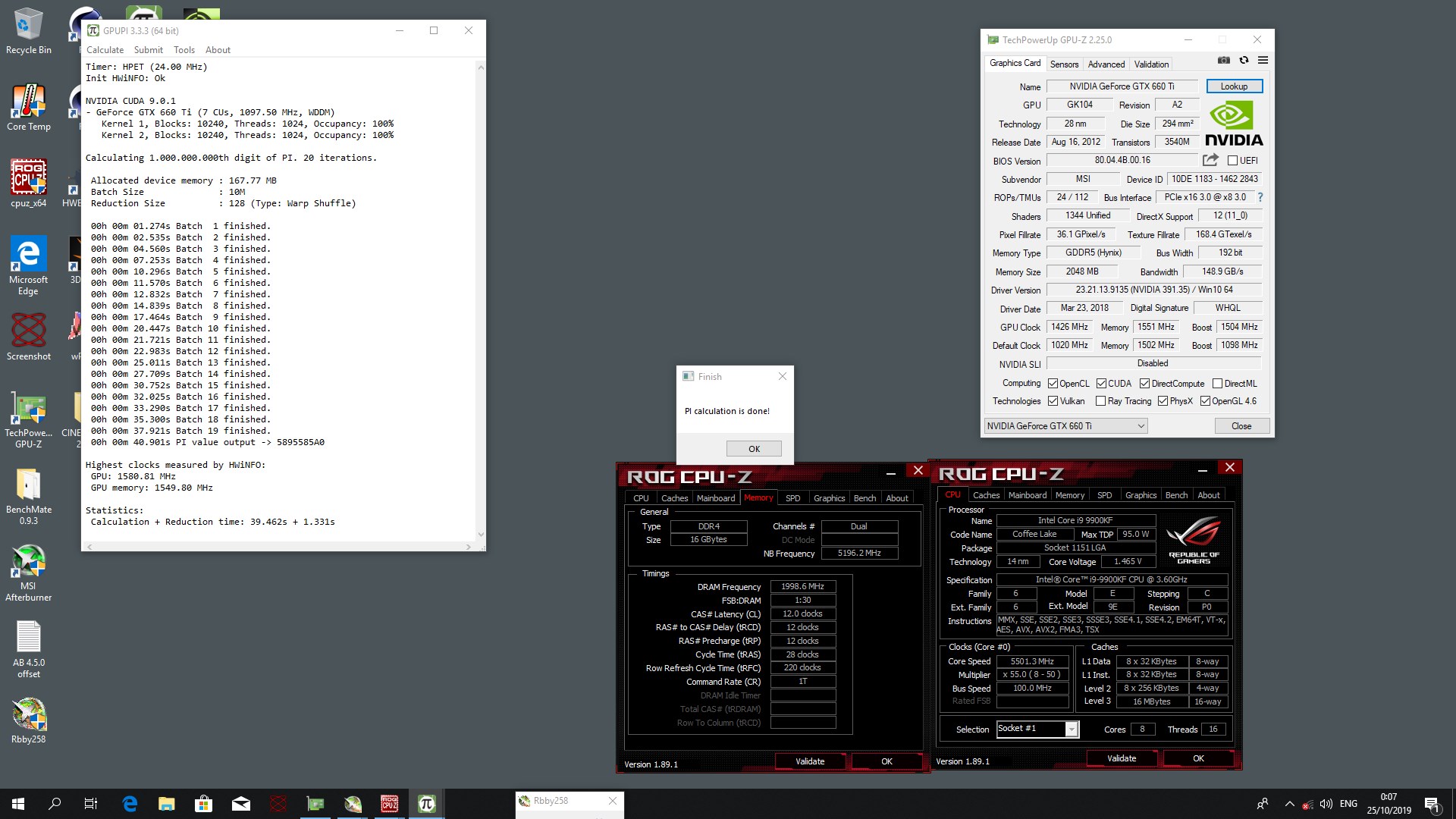Click OK in memory CPU-Z window

[x=886, y=761]
